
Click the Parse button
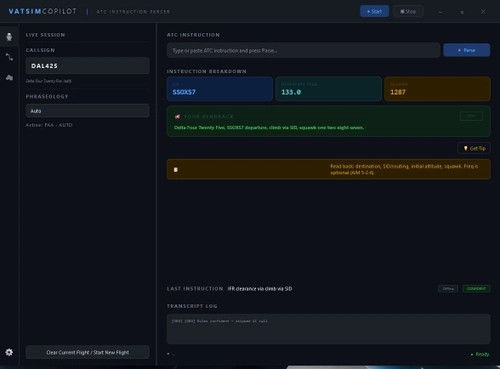(466, 50)
